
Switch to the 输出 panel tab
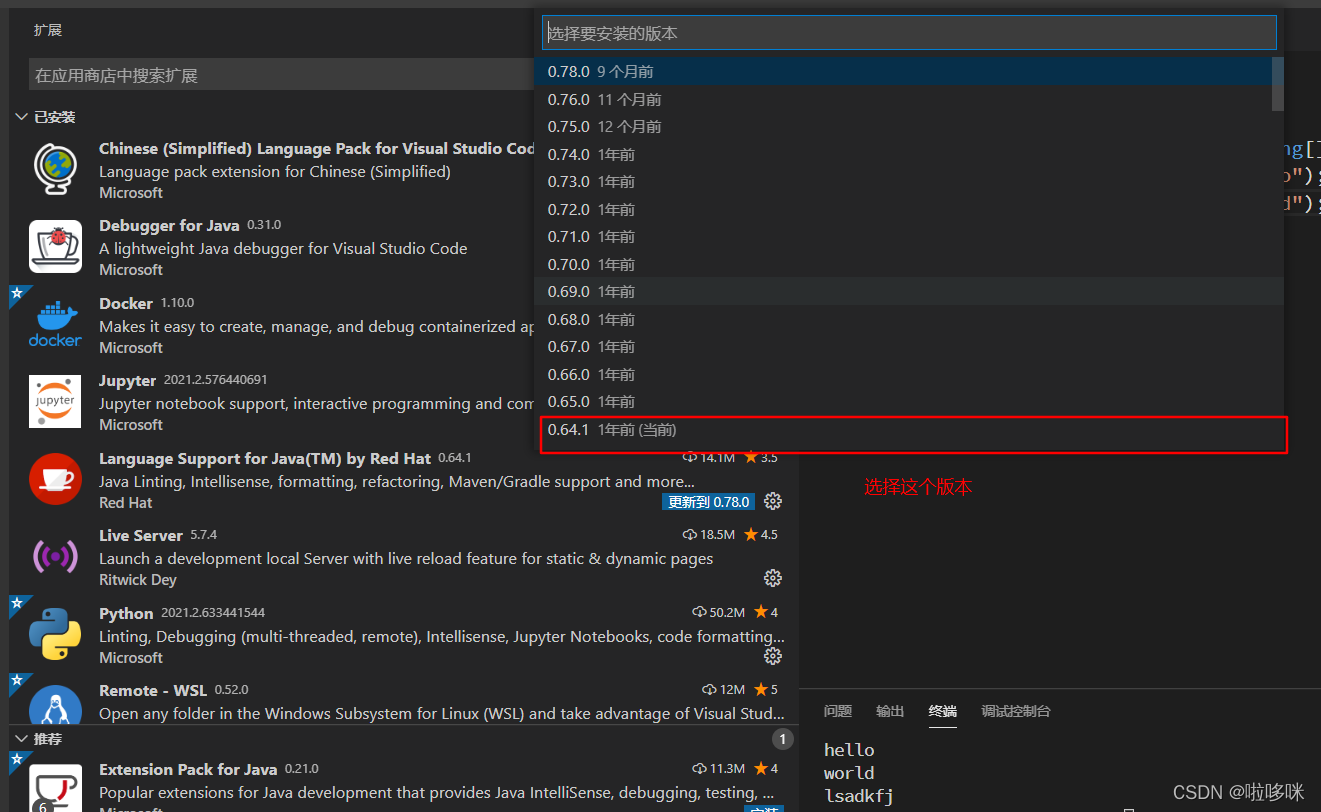890,711
